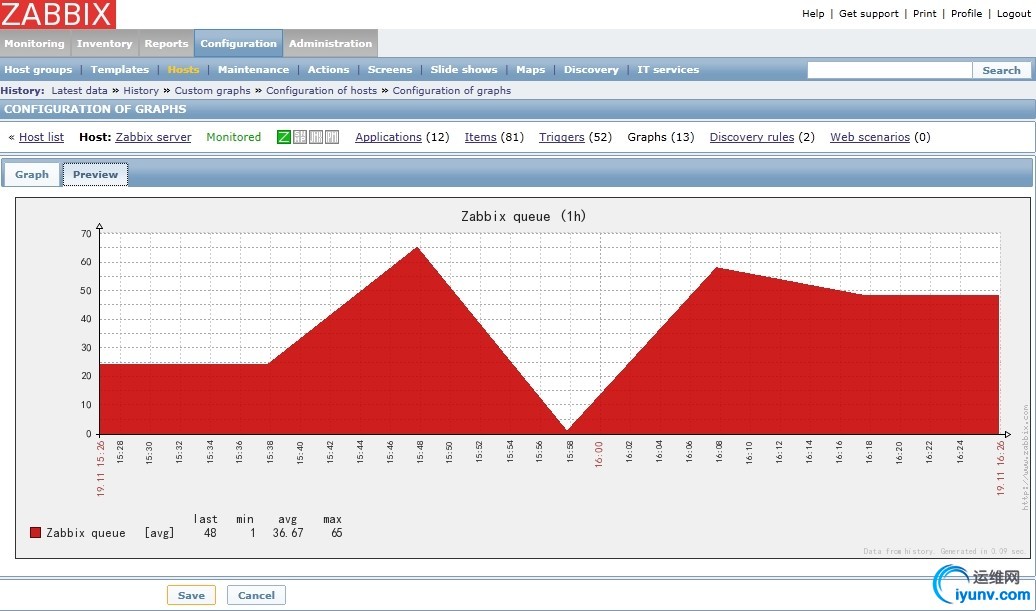
Task: Click the SNMP availability icon
Action: coord(300,137)
